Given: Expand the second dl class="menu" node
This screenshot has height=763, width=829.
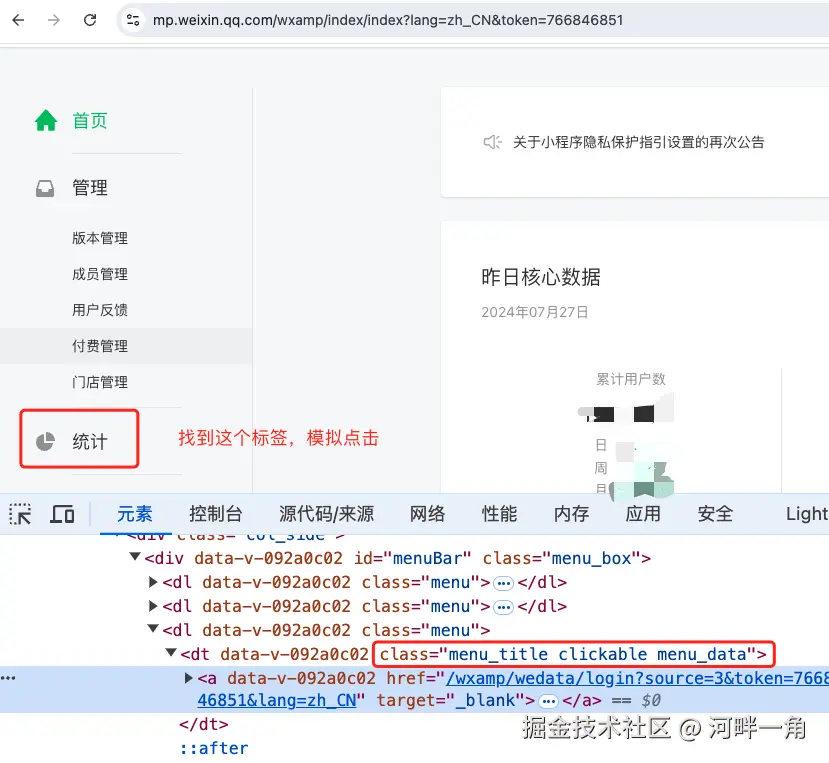Looking at the screenshot, I should 153,606.
